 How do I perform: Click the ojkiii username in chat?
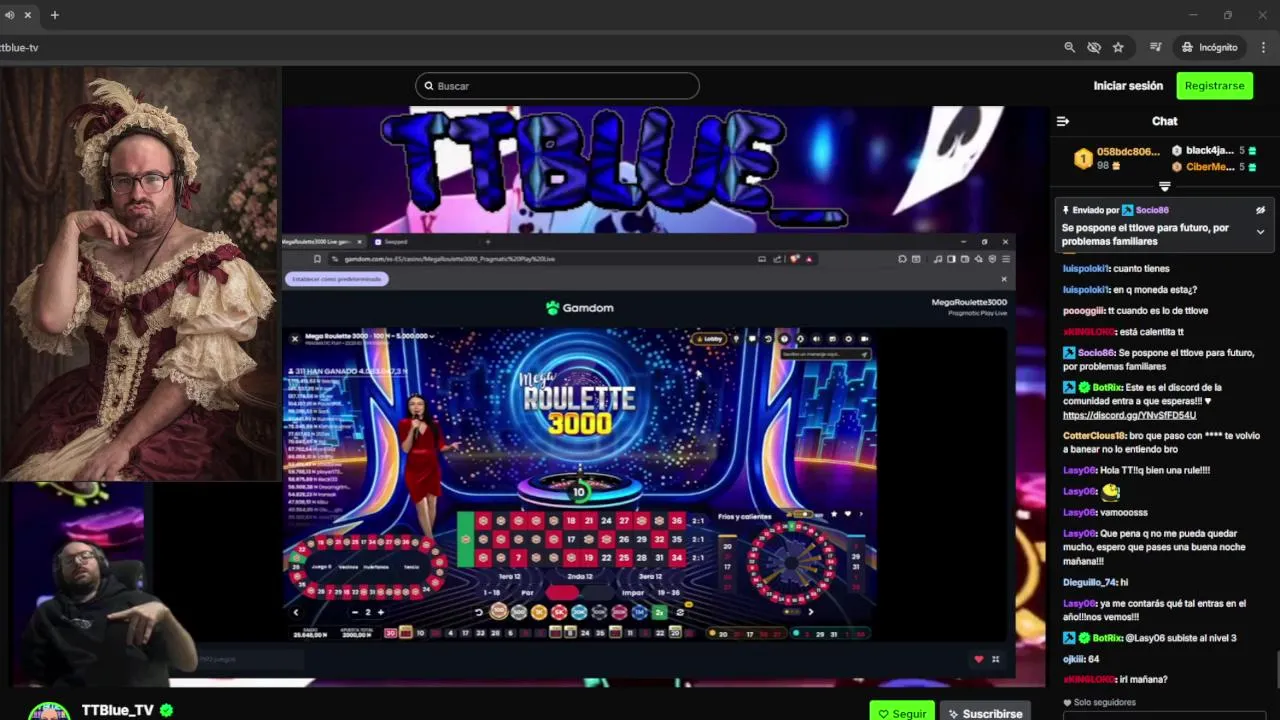coord(1073,659)
